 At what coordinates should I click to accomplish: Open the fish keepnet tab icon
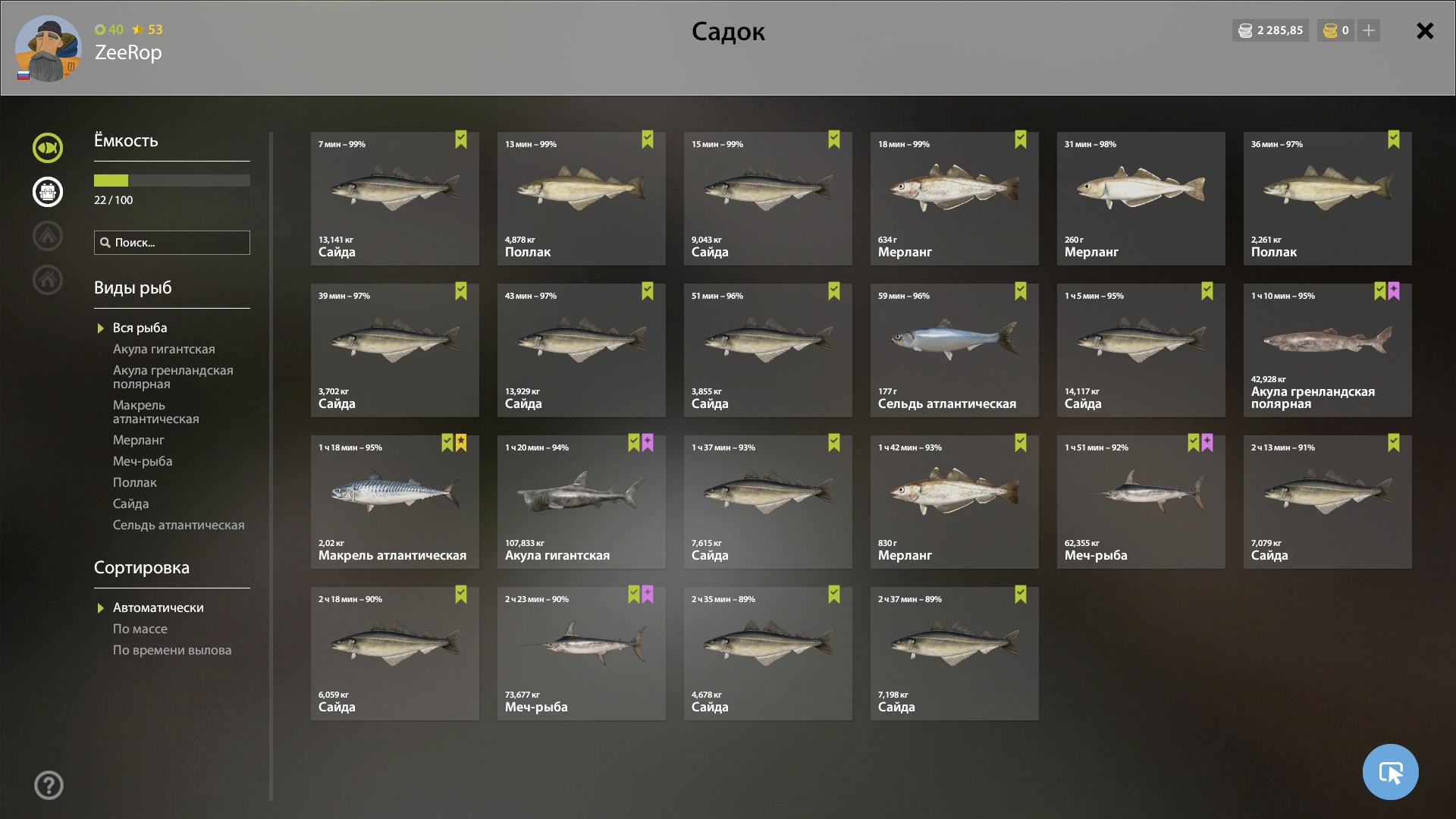[48, 148]
